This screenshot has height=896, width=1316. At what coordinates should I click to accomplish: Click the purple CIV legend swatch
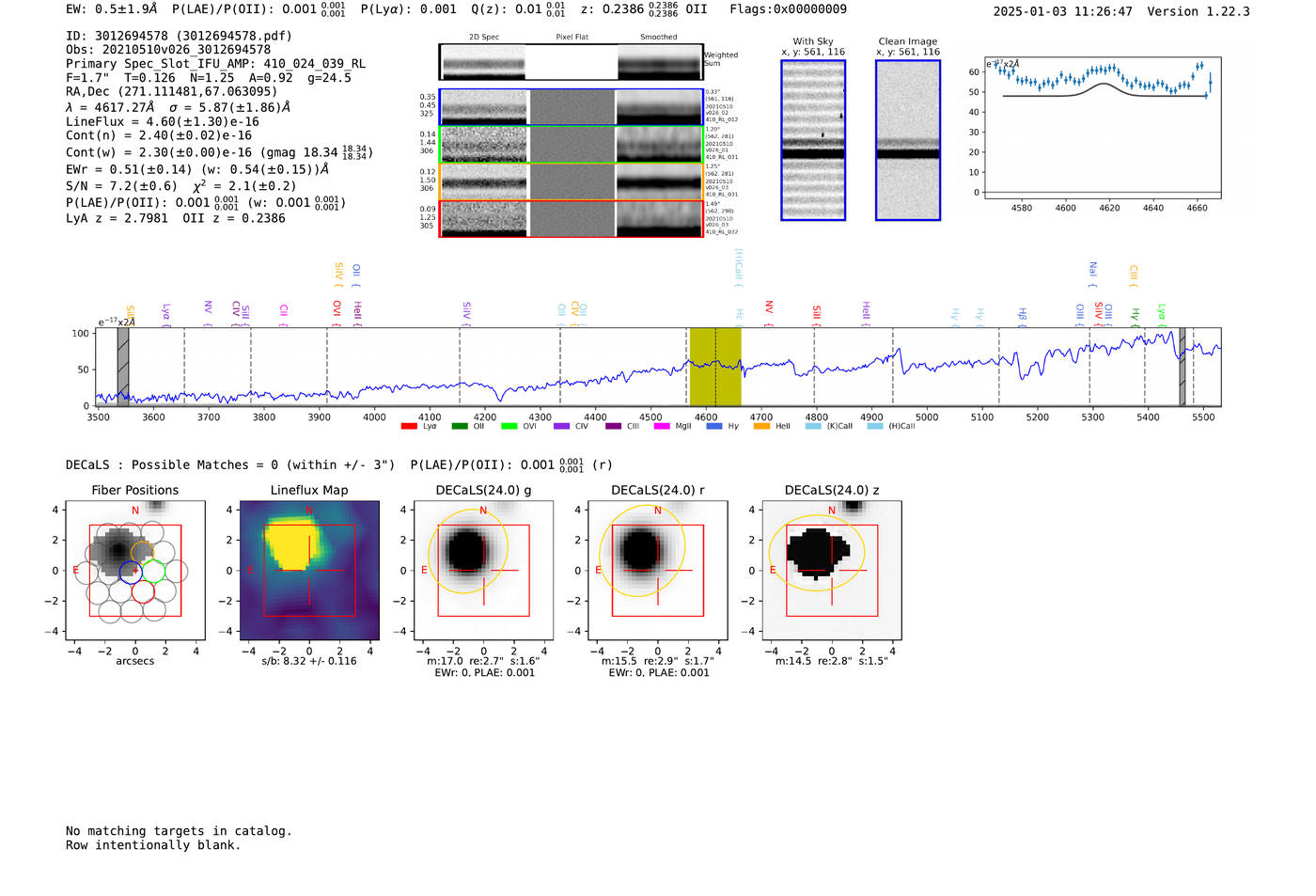(x=561, y=426)
